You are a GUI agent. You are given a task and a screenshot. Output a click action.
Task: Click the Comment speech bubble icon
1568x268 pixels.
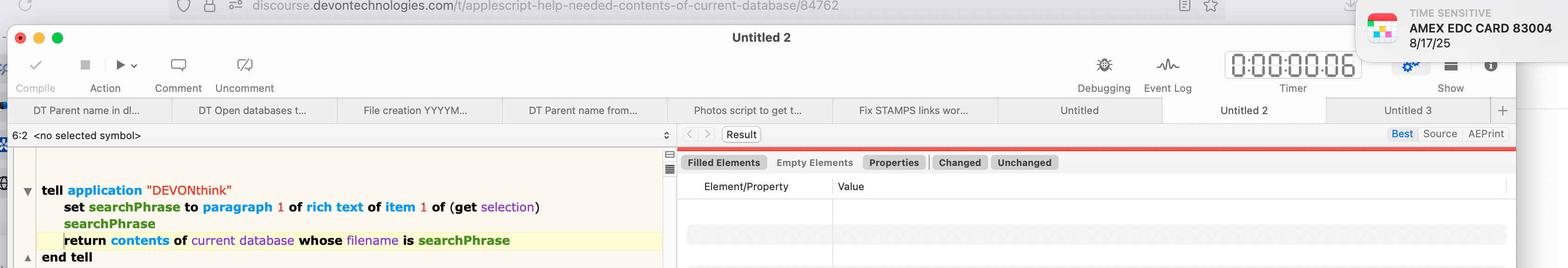pyautogui.click(x=178, y=65)
